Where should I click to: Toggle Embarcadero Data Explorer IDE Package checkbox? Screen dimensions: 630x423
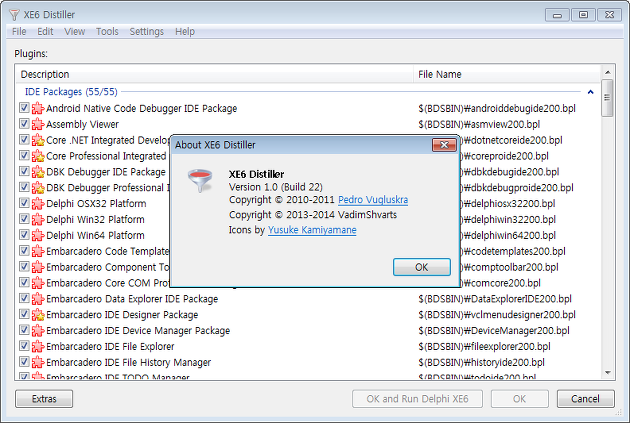click(24, 298)
